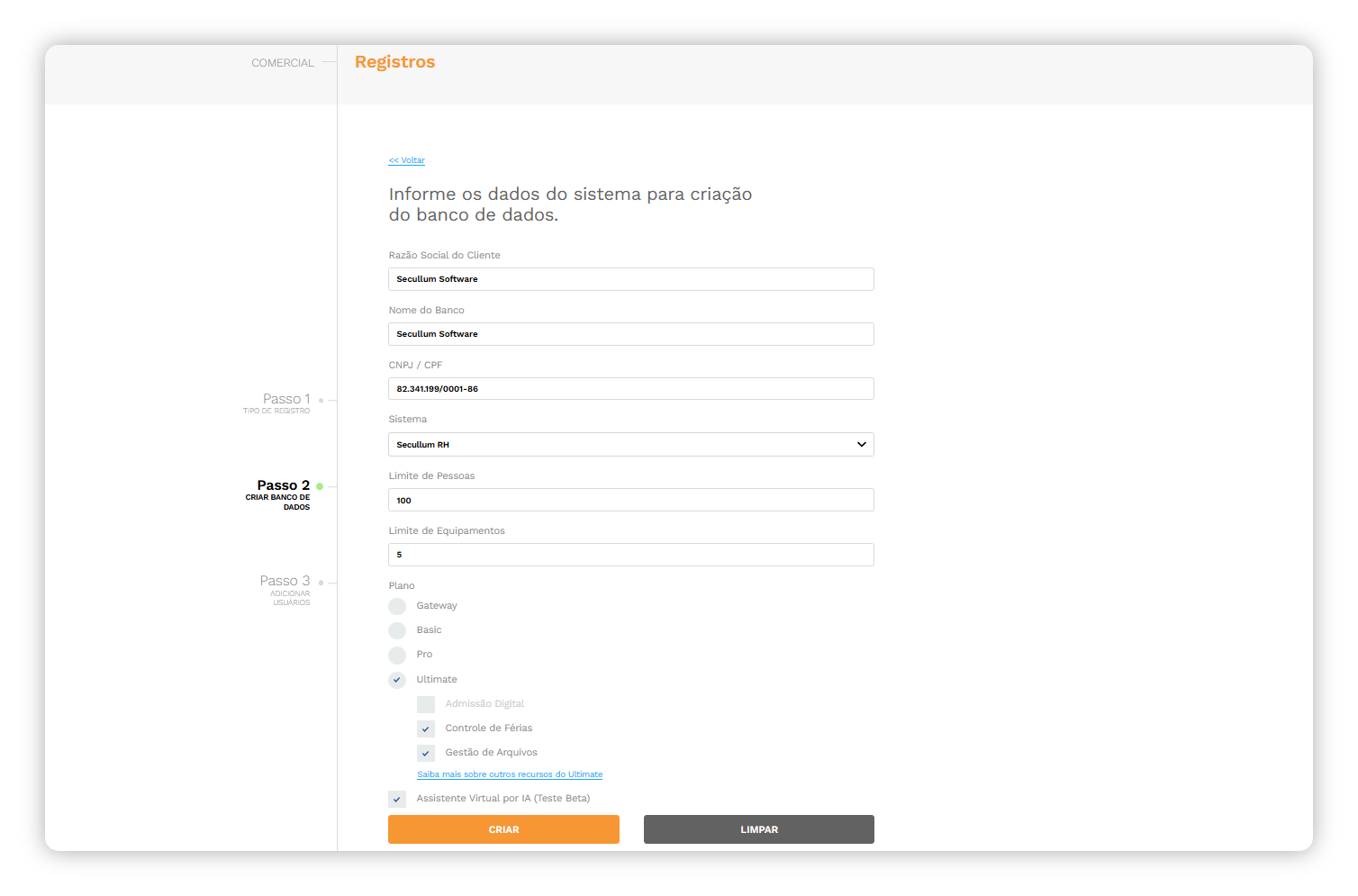
Task: Click the Passo 1 step indicator dot
Action: click(x=321, y=400)
